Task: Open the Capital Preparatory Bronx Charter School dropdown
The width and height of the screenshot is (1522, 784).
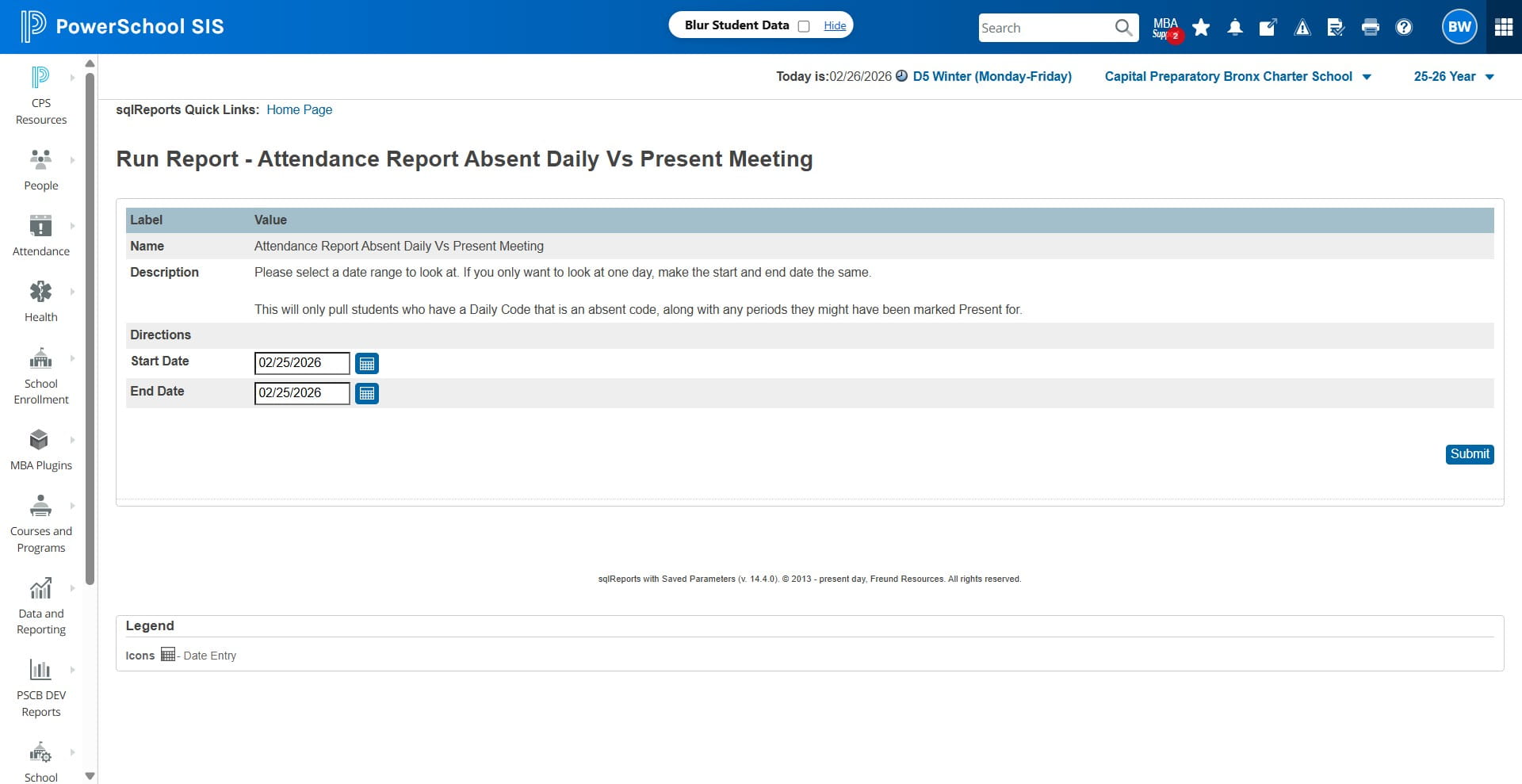Action: tap(1238, 76)
